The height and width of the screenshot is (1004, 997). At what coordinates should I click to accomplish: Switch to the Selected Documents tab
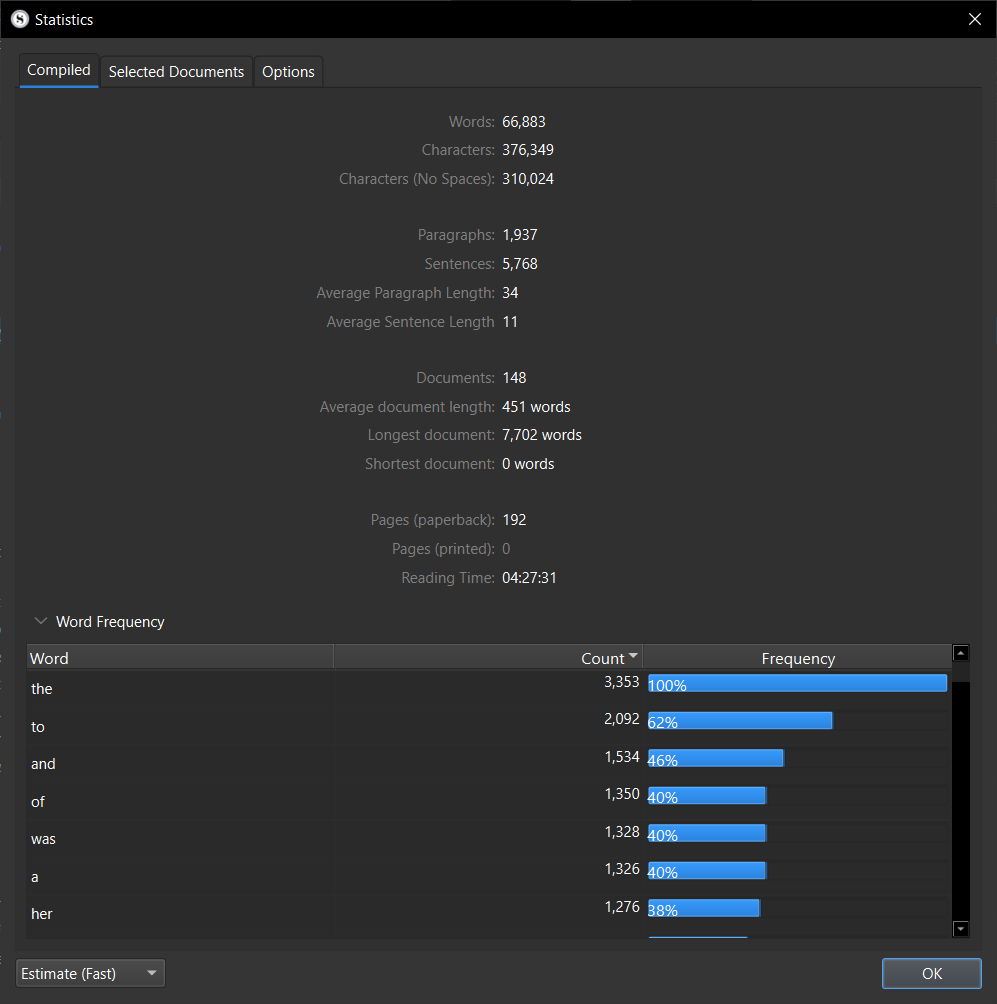[176, 72]
